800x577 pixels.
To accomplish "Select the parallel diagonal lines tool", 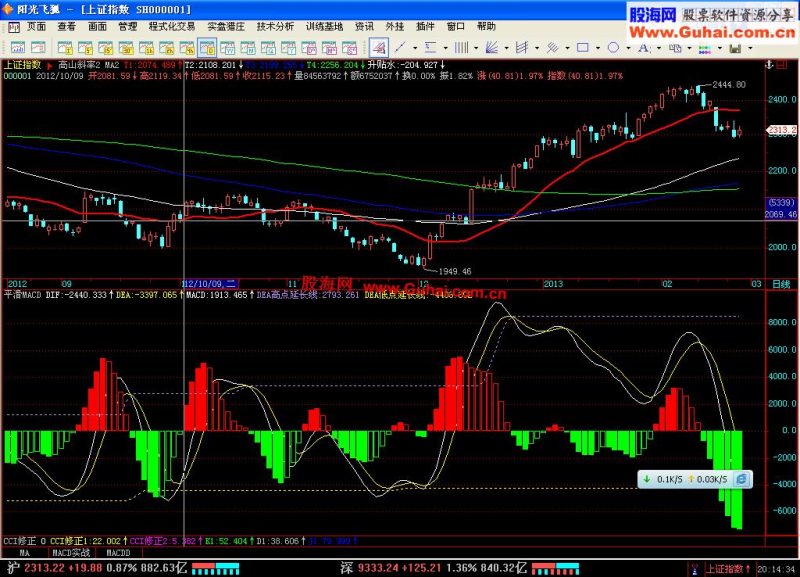I will (553, 47).
